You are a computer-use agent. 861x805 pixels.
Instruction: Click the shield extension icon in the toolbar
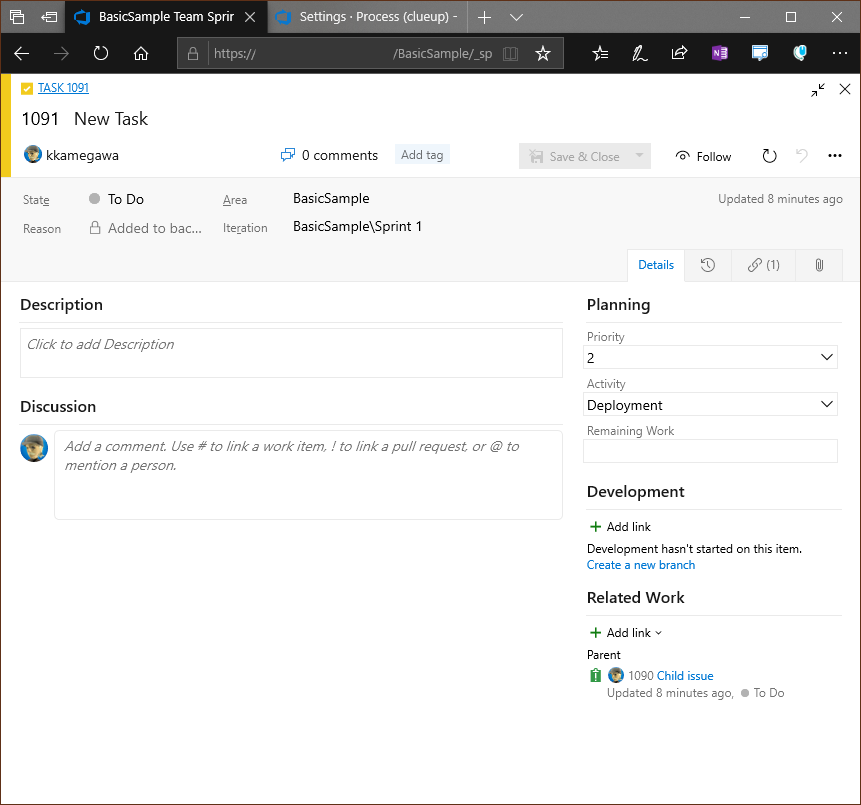pos(800,53)
